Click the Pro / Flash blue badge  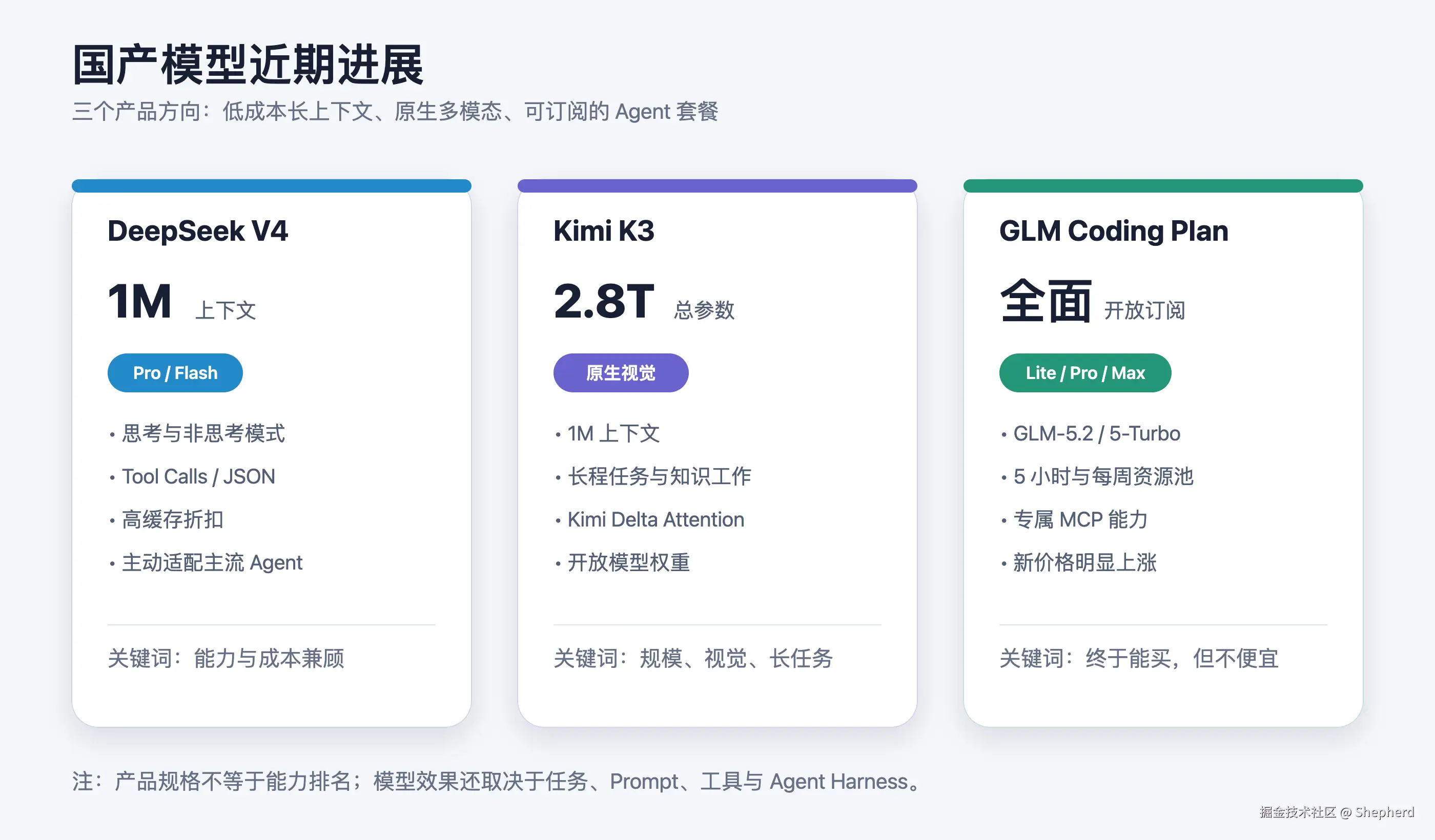(x=175, y=373)
